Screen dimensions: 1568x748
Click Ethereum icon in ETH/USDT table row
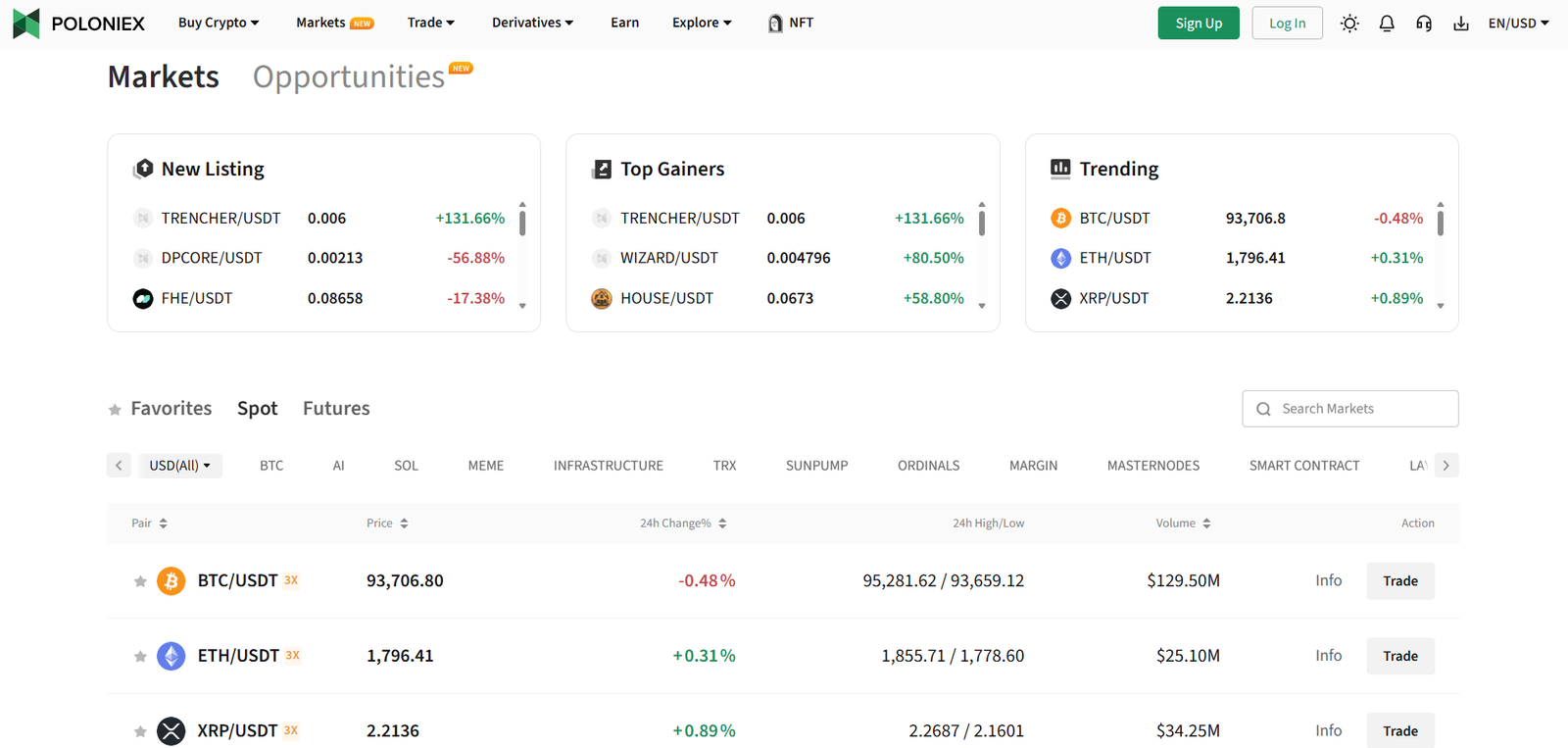point(171,656)
